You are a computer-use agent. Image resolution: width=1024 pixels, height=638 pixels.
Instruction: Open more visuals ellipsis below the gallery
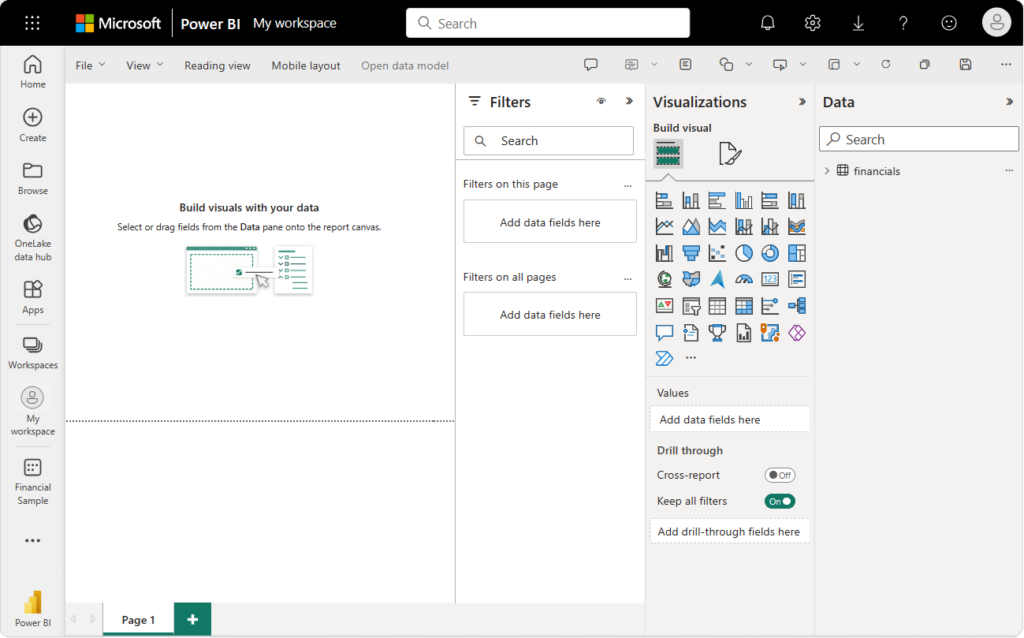click(x=691, y=358)
